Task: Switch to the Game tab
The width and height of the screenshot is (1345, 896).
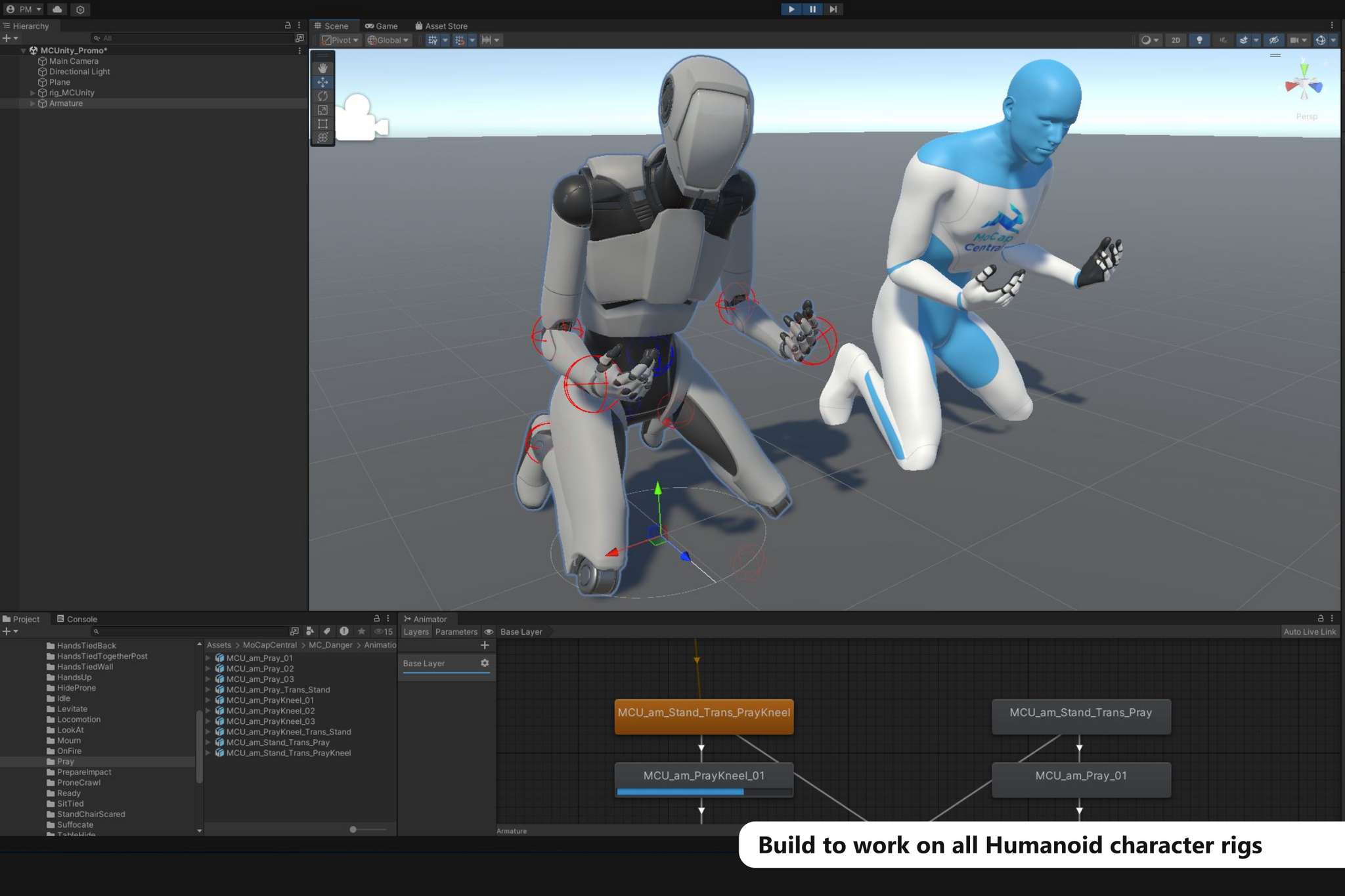Action: [384, 26]
